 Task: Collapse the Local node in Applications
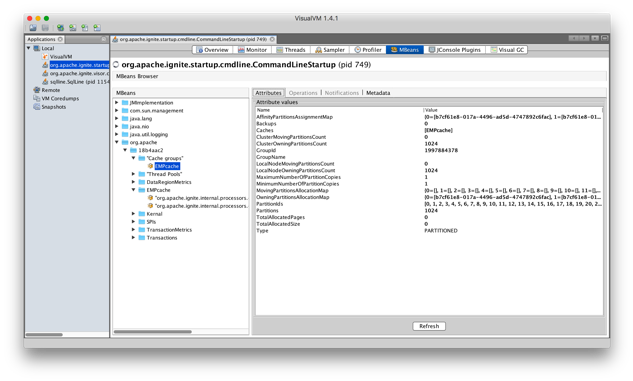pos(29,48)
